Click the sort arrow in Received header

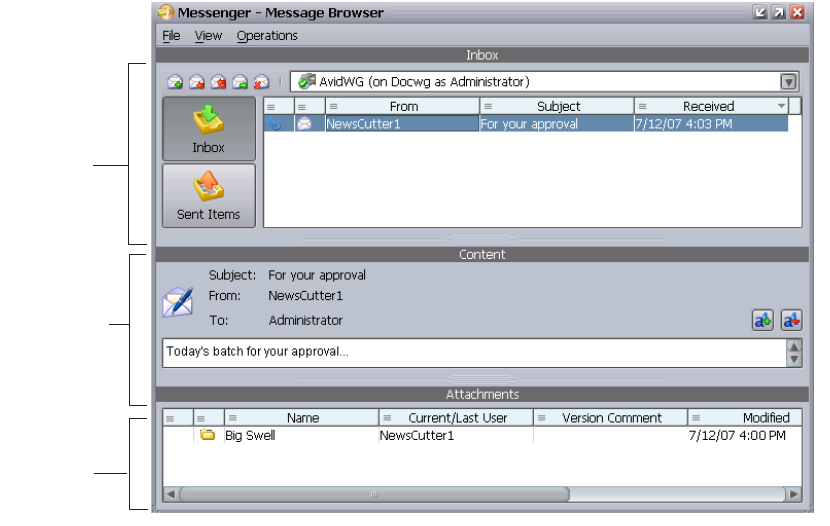tap(781, 106)
